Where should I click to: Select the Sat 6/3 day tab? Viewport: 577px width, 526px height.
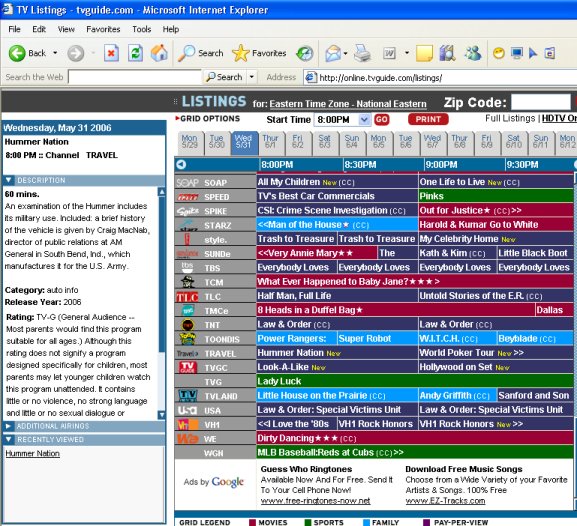[324, 142]
